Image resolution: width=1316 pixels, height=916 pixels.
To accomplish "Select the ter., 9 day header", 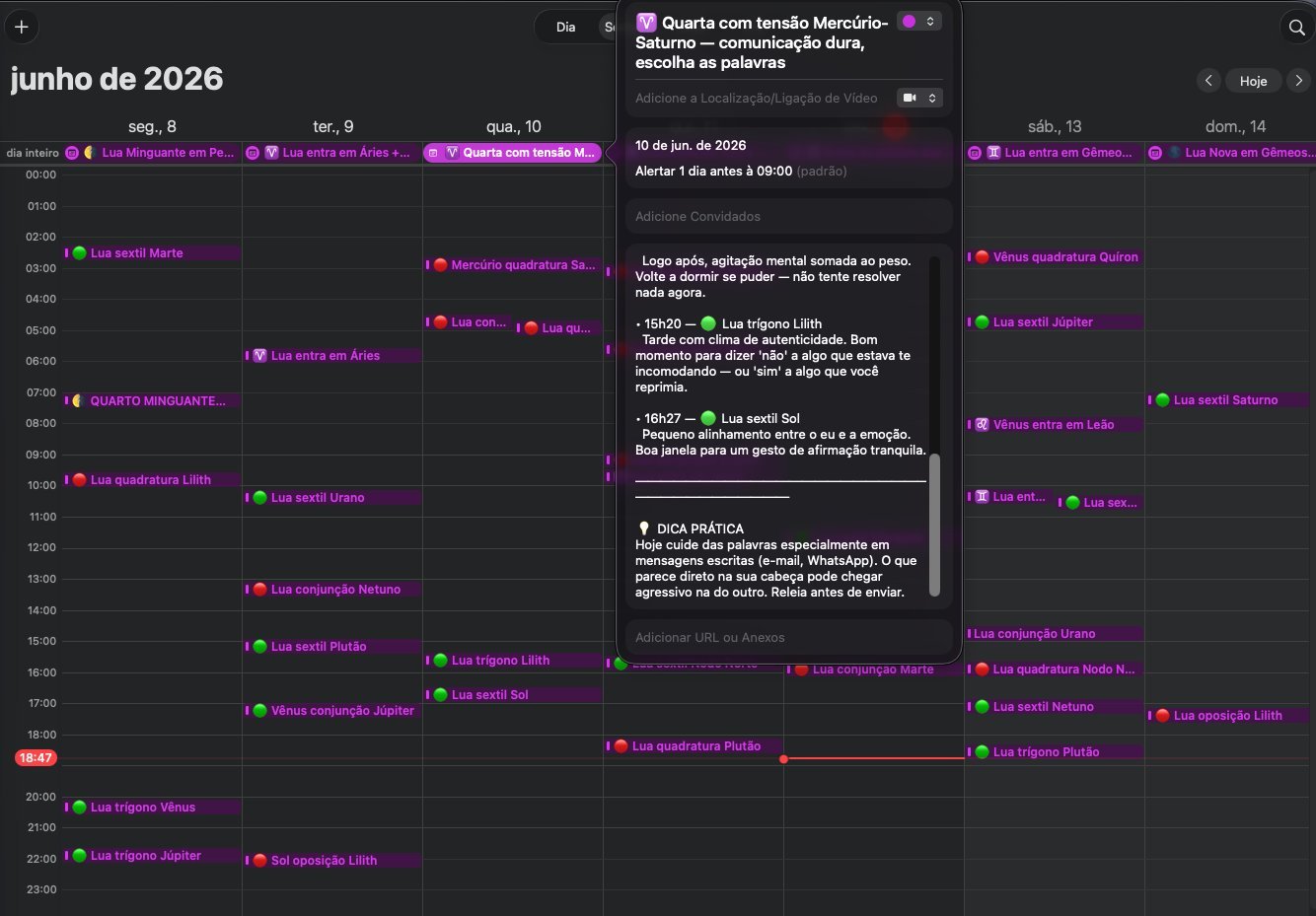I will (x=333, y=126).
